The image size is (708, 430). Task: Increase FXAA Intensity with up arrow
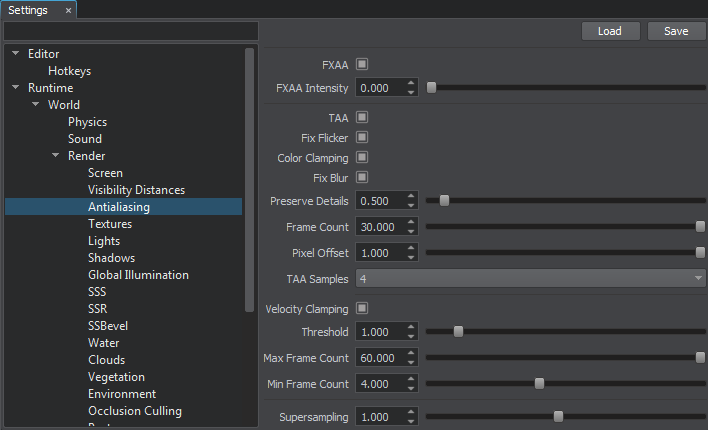point(410,83)
